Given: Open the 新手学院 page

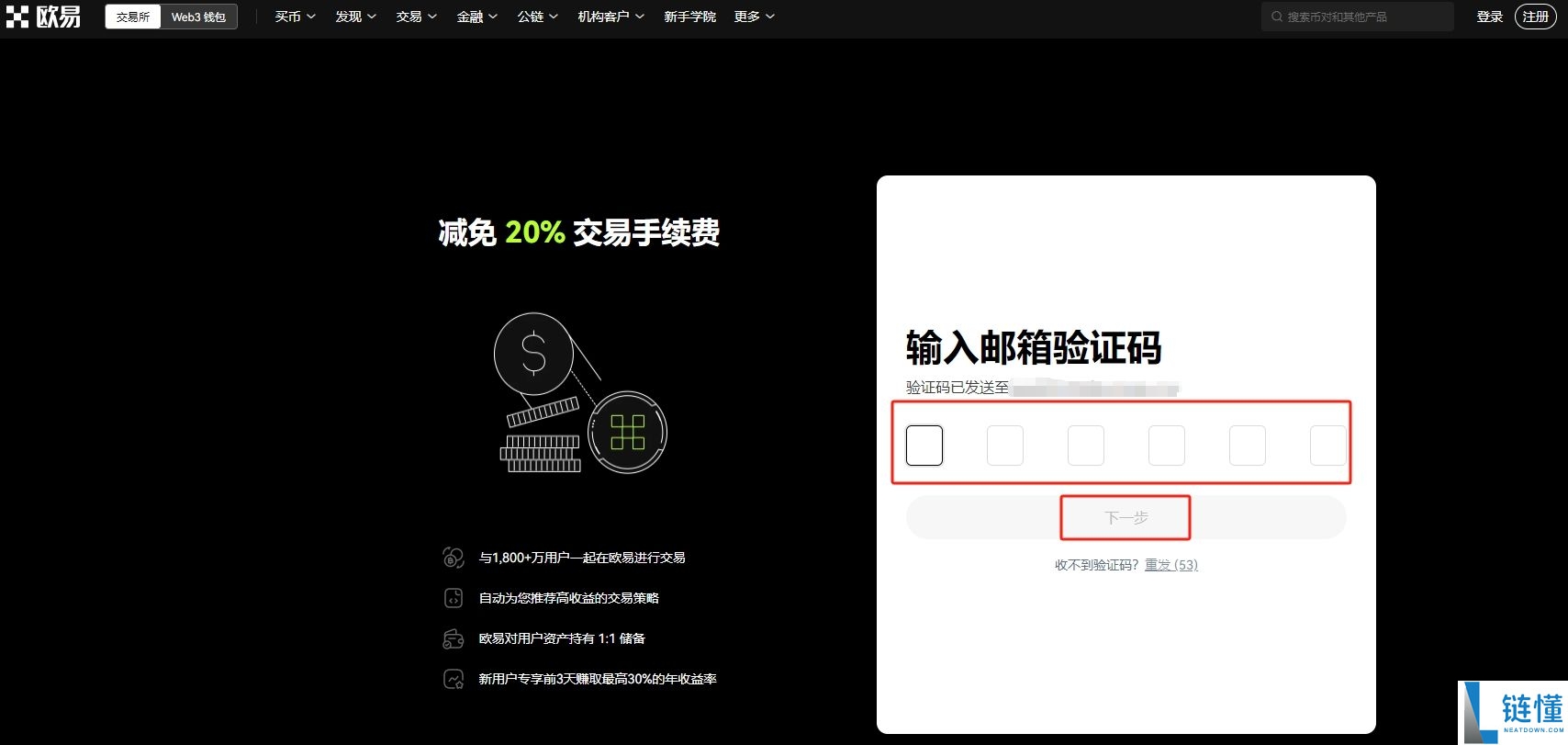Looking at the screenshot, I should click(689, 17).
